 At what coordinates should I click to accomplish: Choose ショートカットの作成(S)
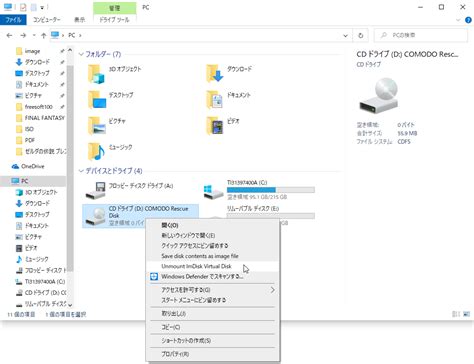pos(213,341)
